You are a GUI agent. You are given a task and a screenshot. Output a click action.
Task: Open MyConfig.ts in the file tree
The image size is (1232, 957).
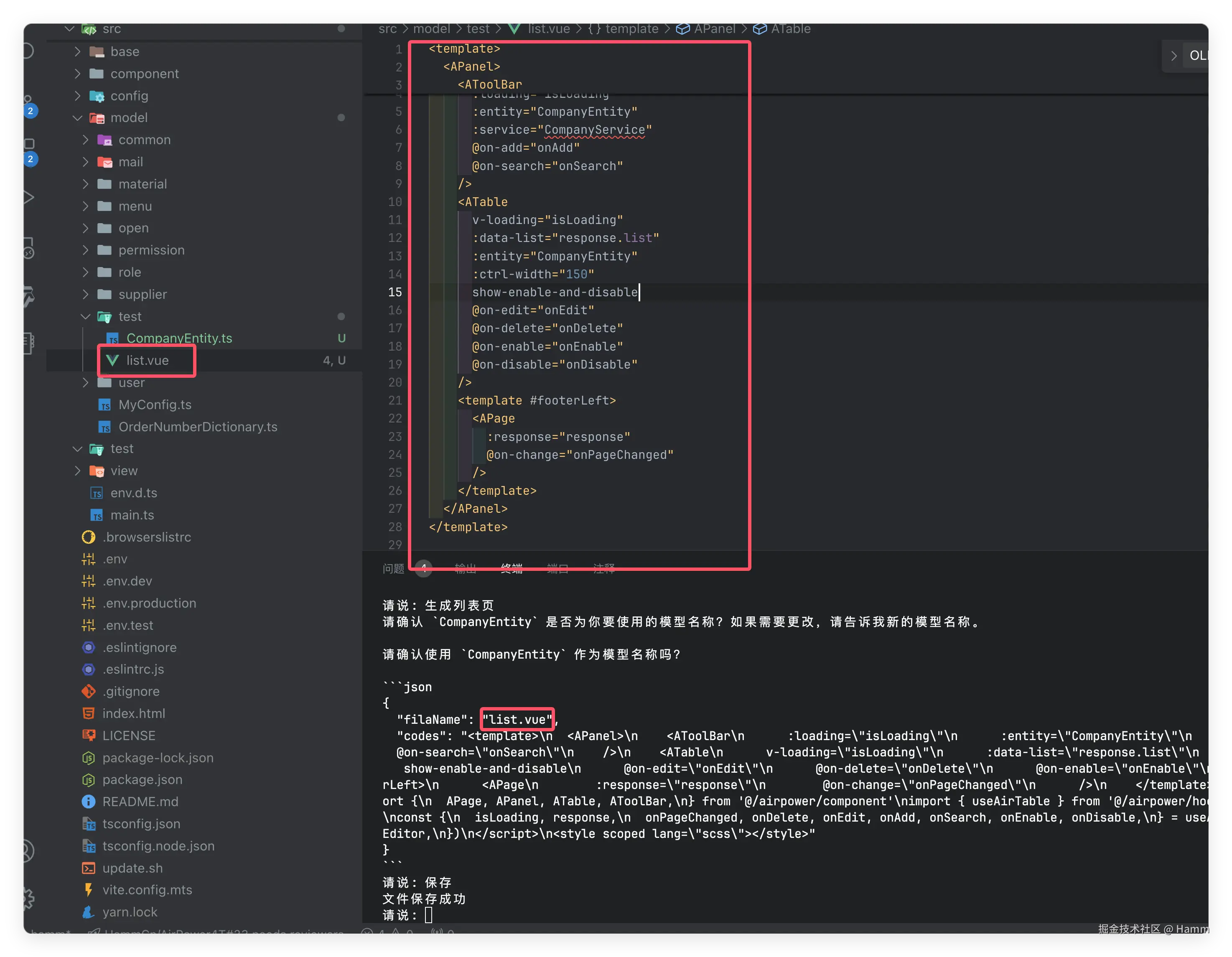155,405
